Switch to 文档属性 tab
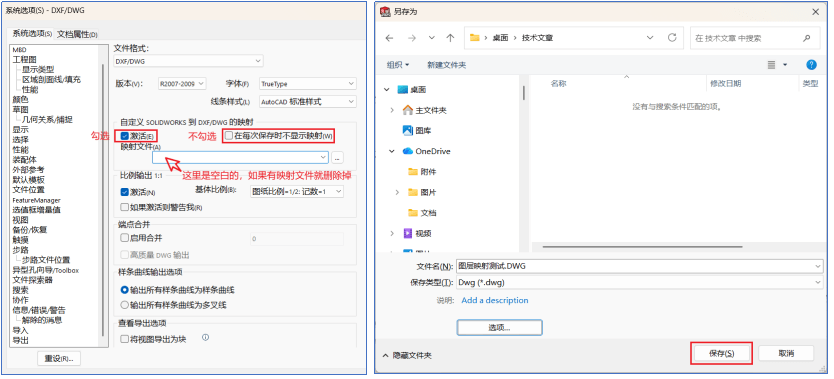This screenshot has height=379, width=834. click(x=78, y=34)
